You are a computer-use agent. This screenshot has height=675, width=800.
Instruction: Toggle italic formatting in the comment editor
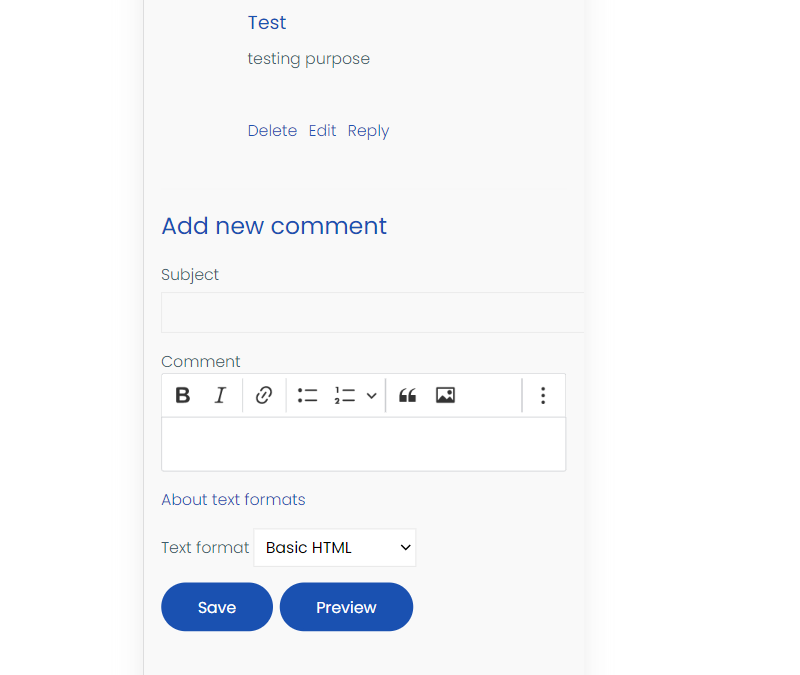(x=220, y=395)
